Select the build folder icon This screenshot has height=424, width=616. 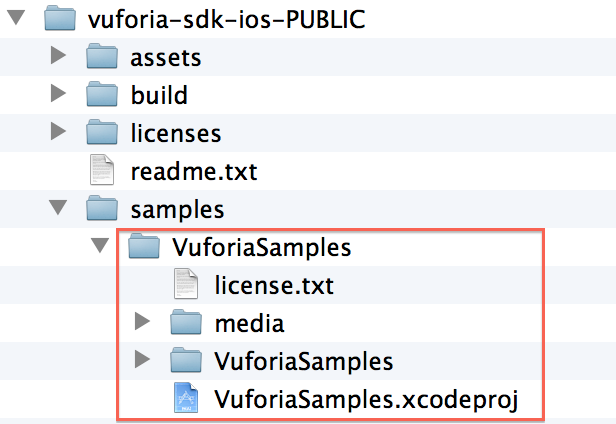(102, 94)
